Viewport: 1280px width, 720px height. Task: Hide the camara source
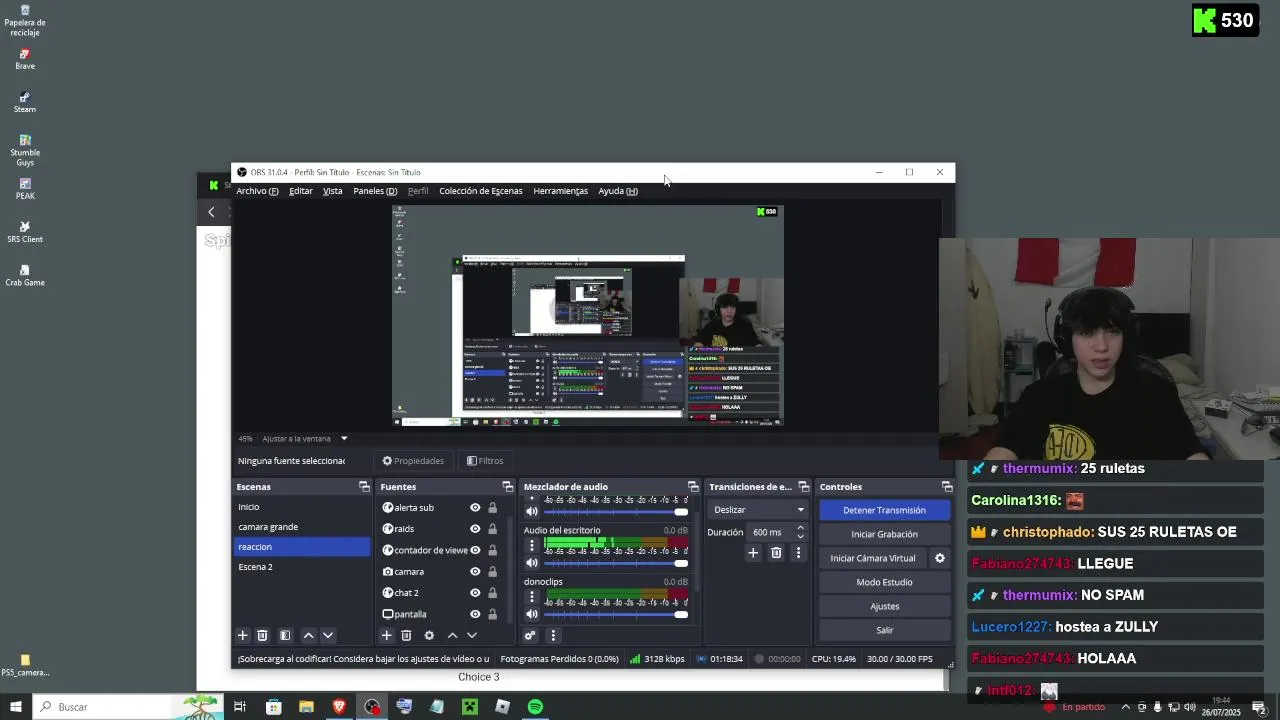tap(475, 572)
